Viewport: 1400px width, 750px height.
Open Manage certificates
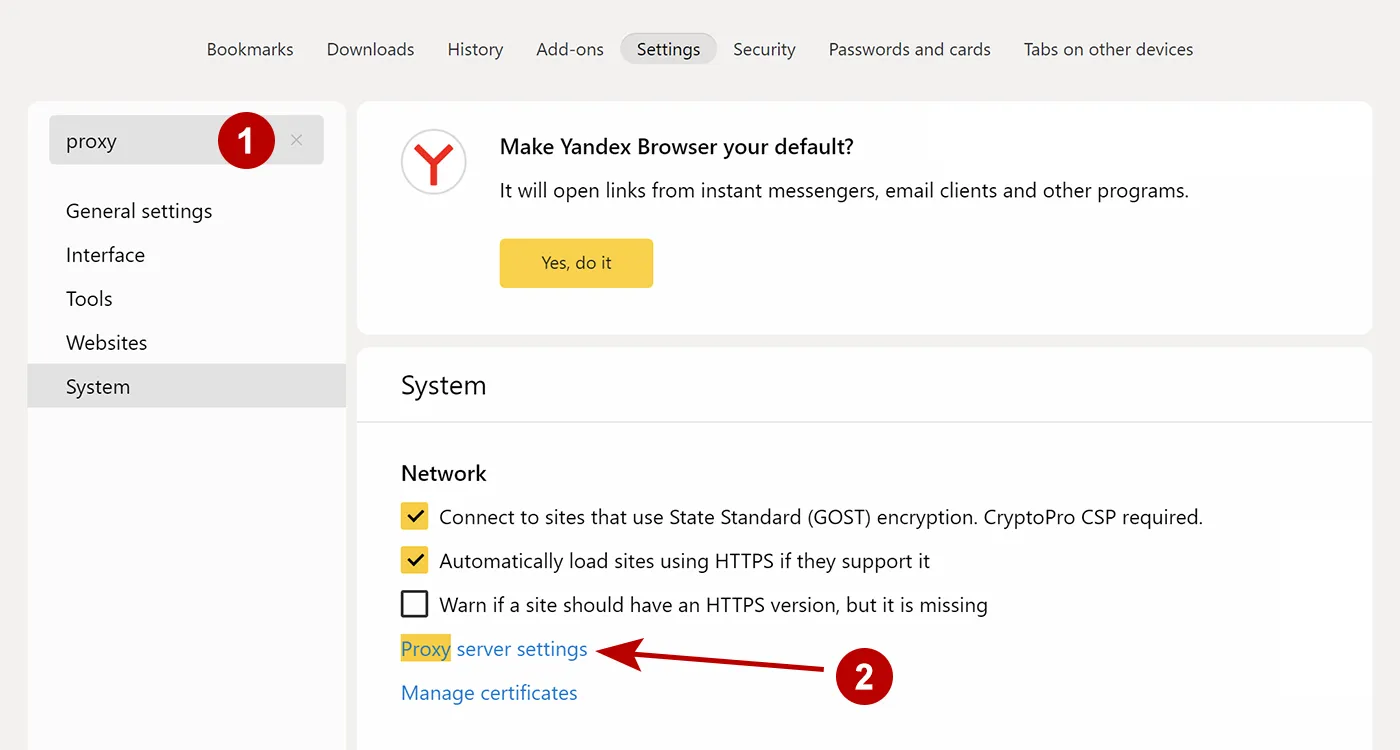tap(489, 692)
